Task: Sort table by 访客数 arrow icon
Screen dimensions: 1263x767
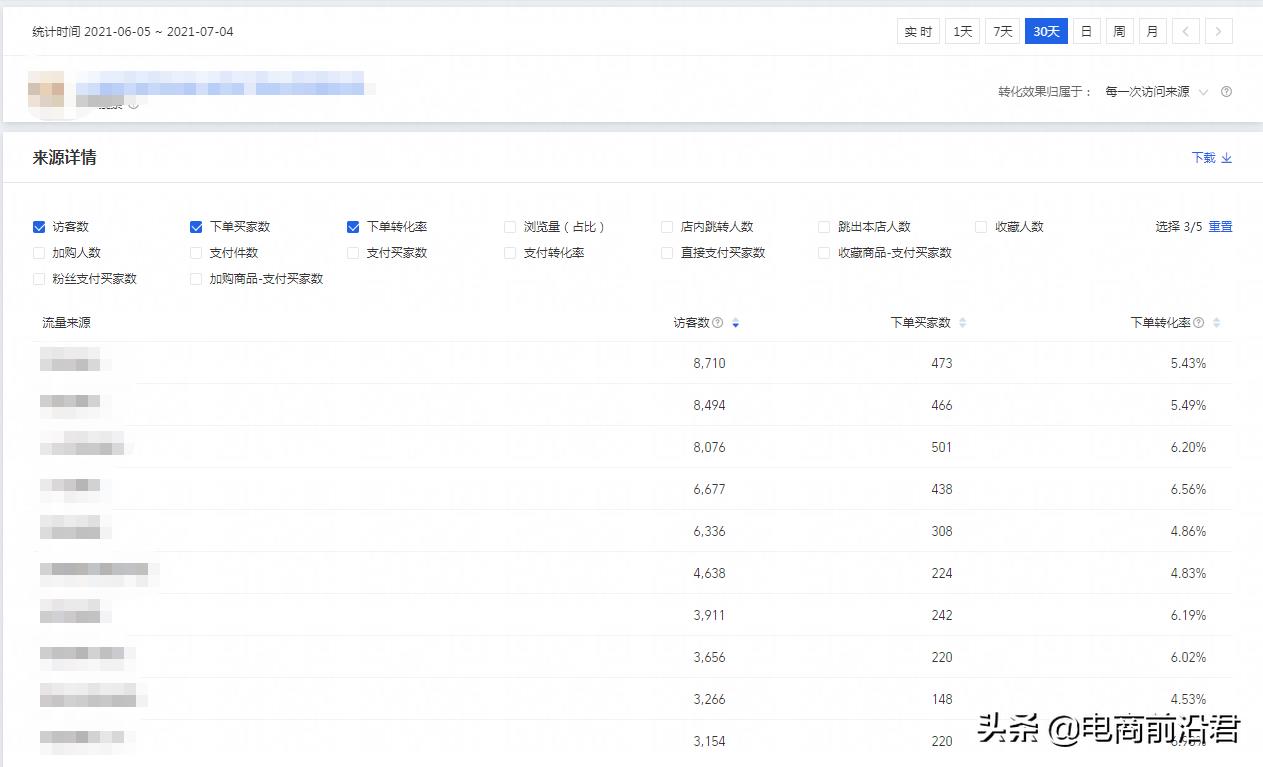Action: pyautogui.click(x=736, y=323)
